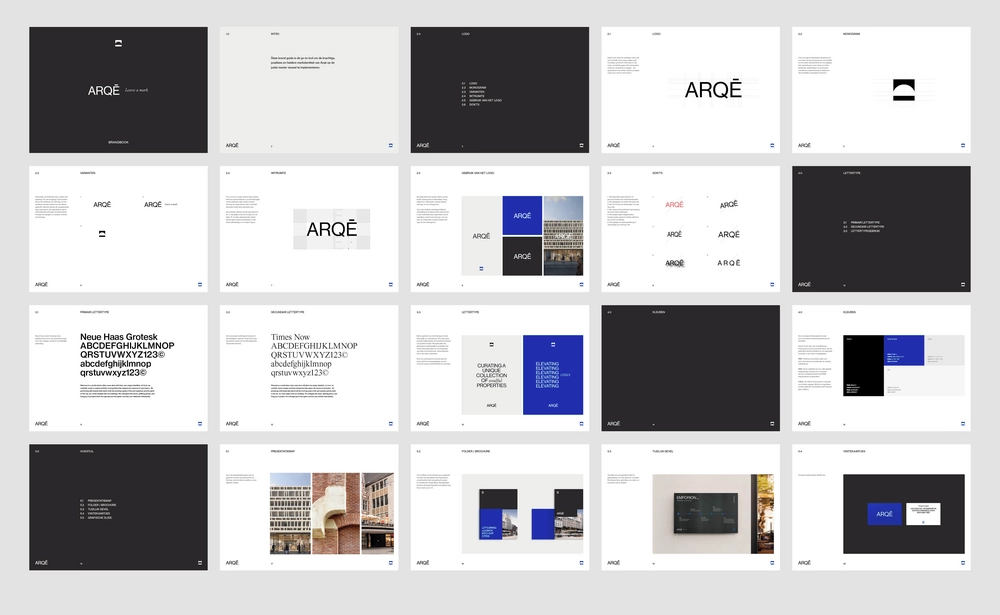
Task: Select the dark facade signage mockup image
Action: [699, 513]
